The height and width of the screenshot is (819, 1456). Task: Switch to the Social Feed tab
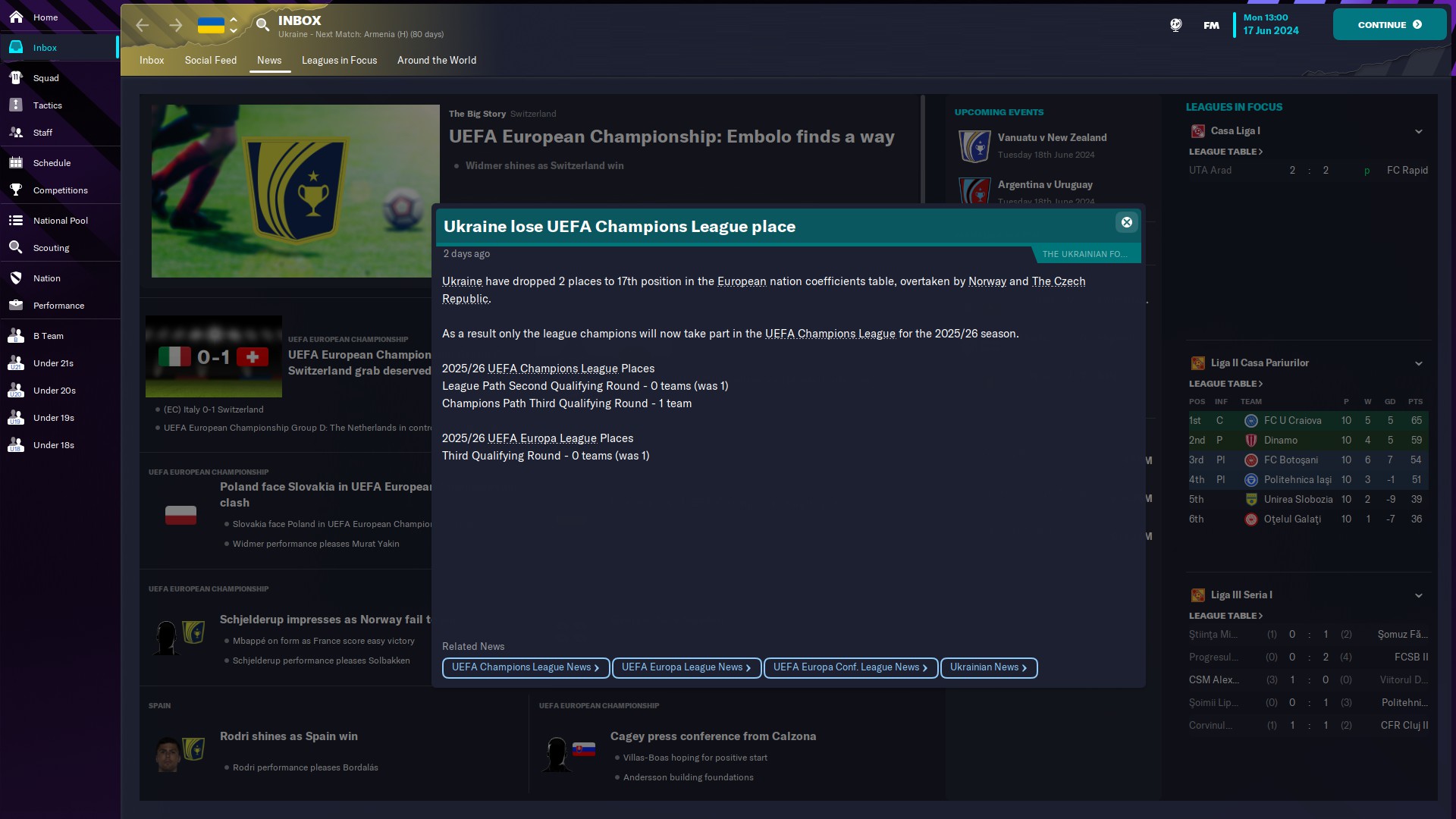coord(210,61)
